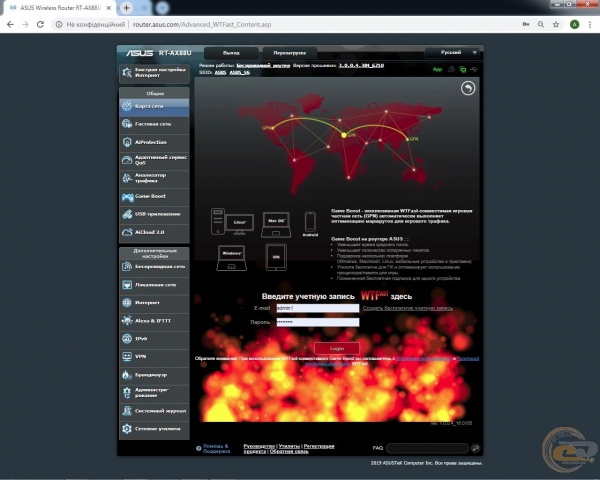Focus the FAQ search field
The height and width of the screenshot is (480, 600).
(427, 448)
